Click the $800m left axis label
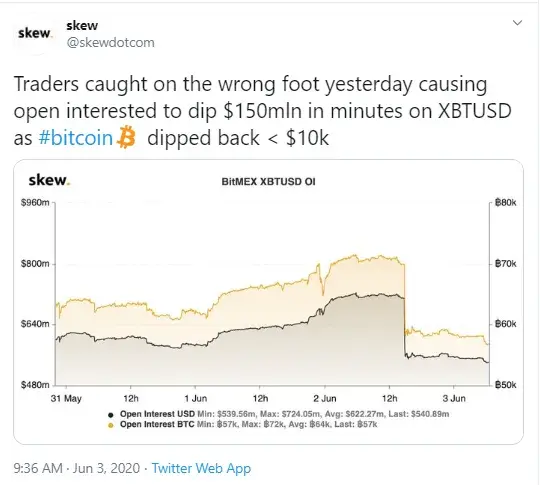 pos(35,264)
